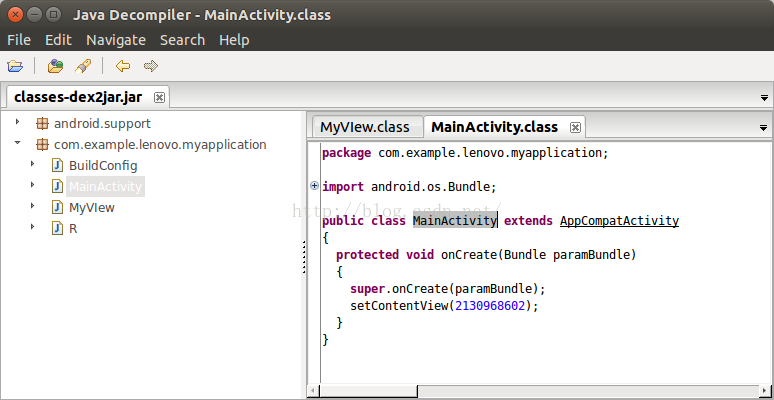
Task: Close the classes-dex2jar.jar tab
Action: click(159, 97)
